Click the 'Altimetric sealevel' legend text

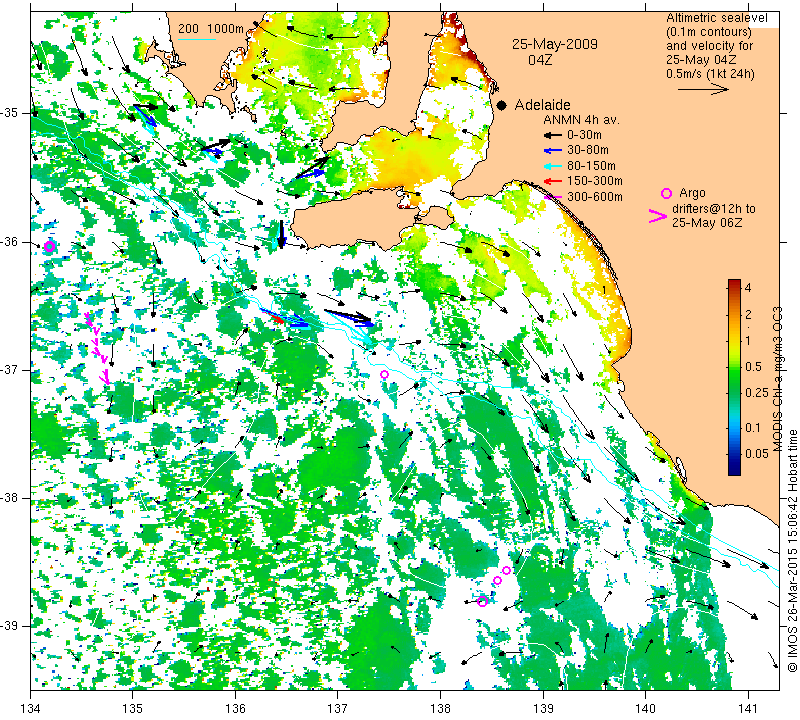tap(716, 18)
